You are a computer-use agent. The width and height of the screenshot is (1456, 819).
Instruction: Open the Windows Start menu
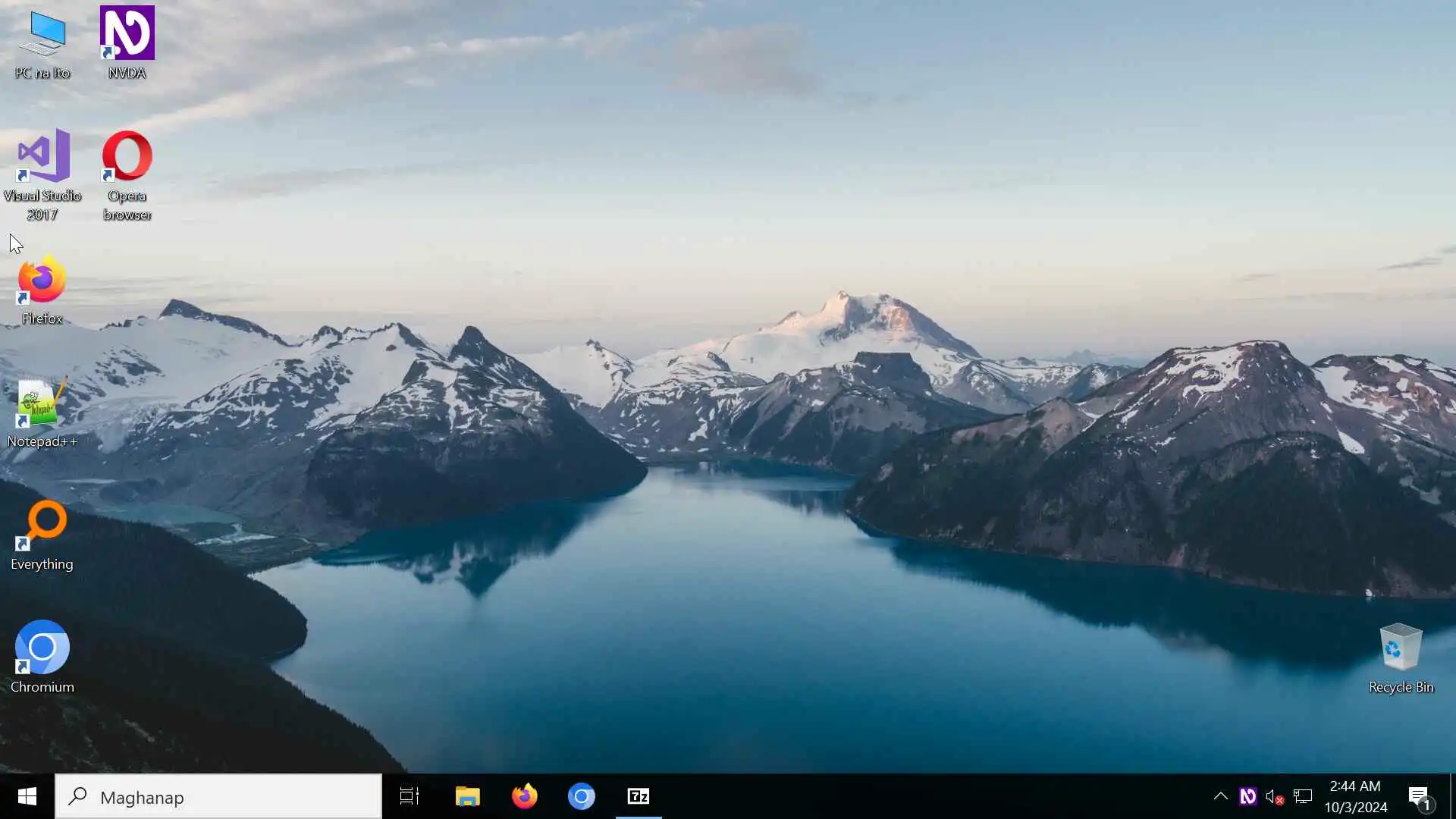pyautogui.click(x=27, y=796)
